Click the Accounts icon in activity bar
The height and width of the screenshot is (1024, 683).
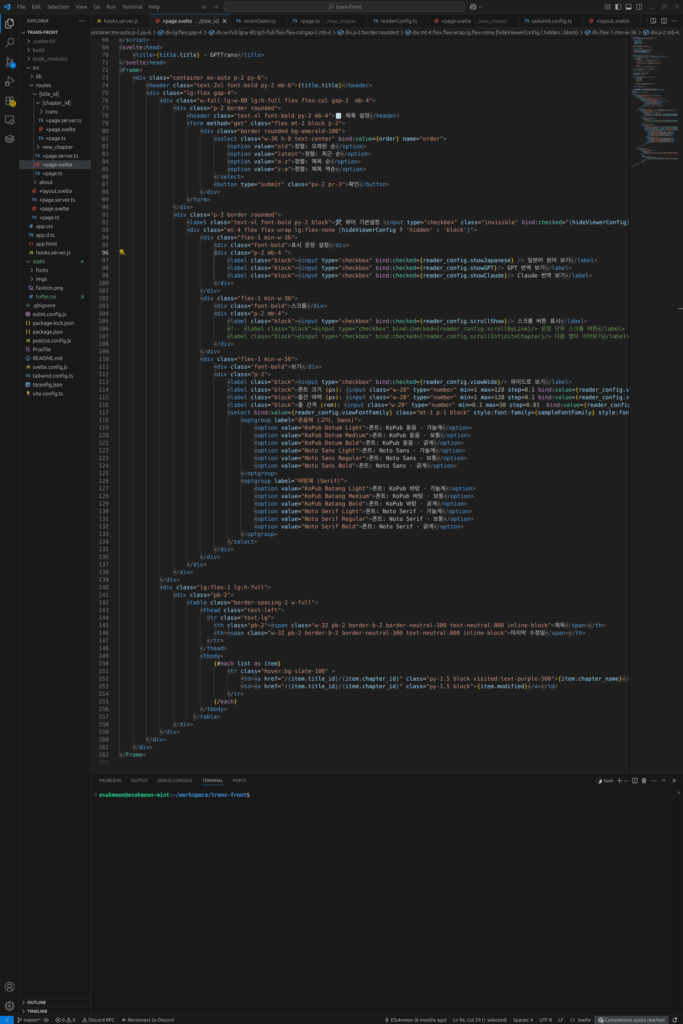(9, 987)
